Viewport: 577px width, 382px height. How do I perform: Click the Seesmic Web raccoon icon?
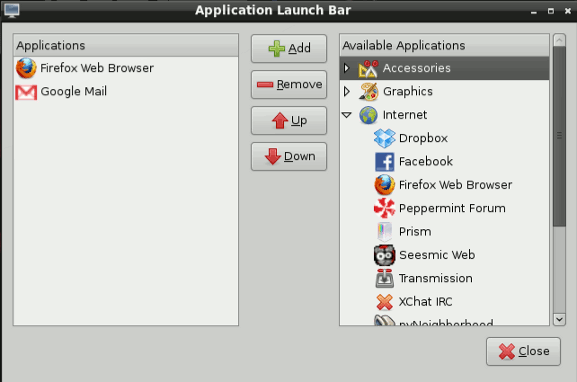385,255
